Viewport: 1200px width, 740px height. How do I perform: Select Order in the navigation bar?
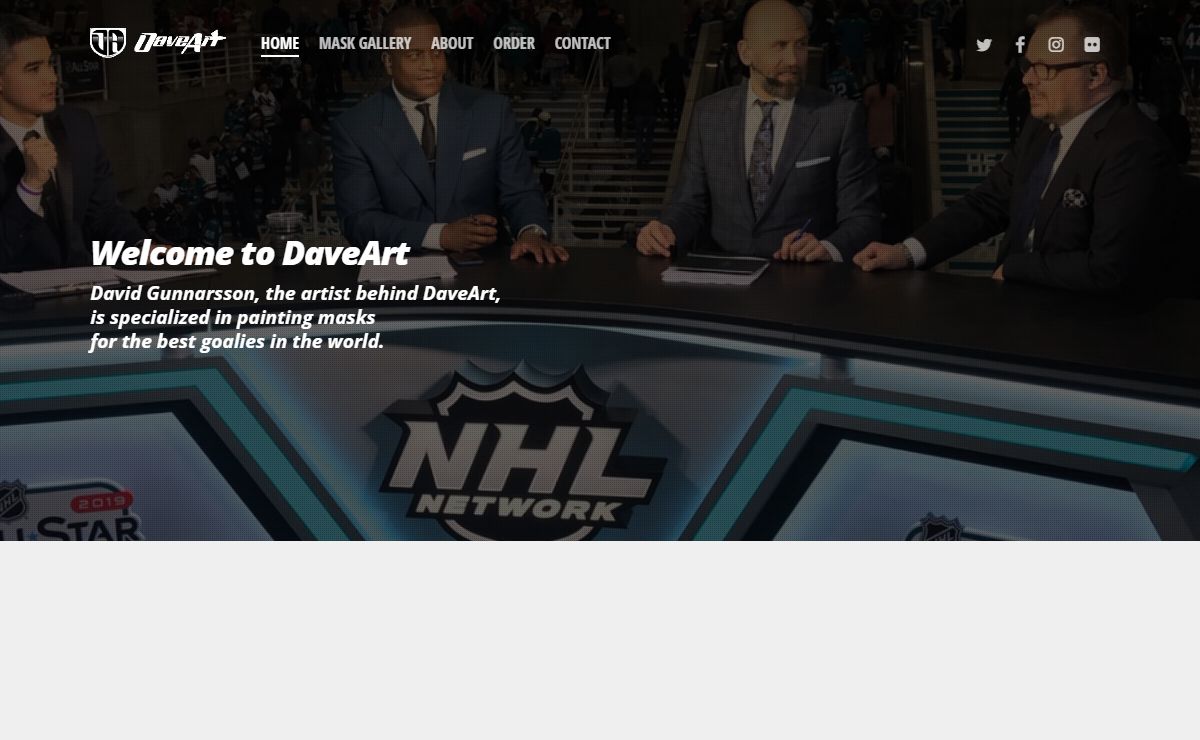tap(513, 43)
